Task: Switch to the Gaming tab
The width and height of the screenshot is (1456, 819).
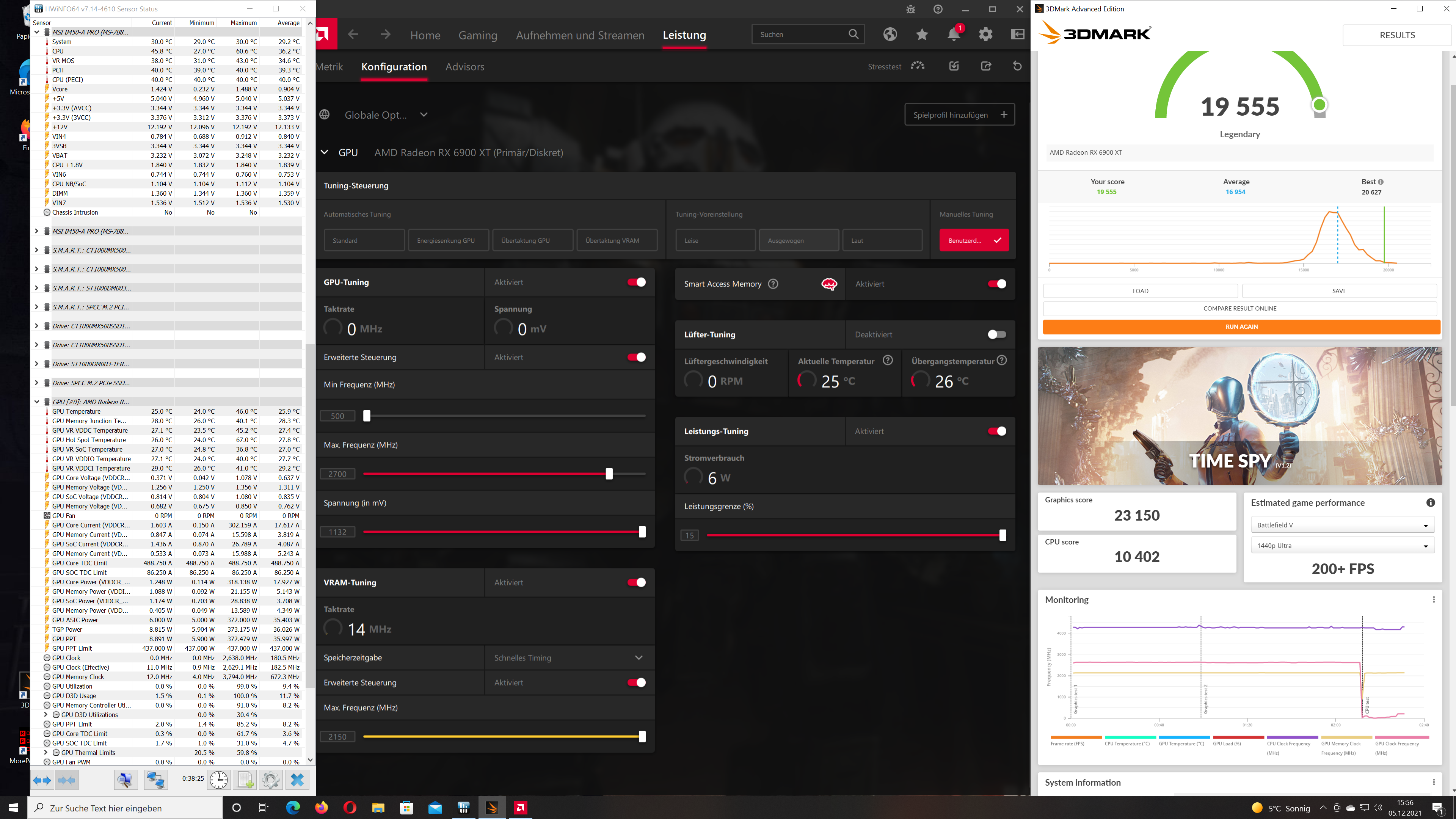Action: [478, 35]
